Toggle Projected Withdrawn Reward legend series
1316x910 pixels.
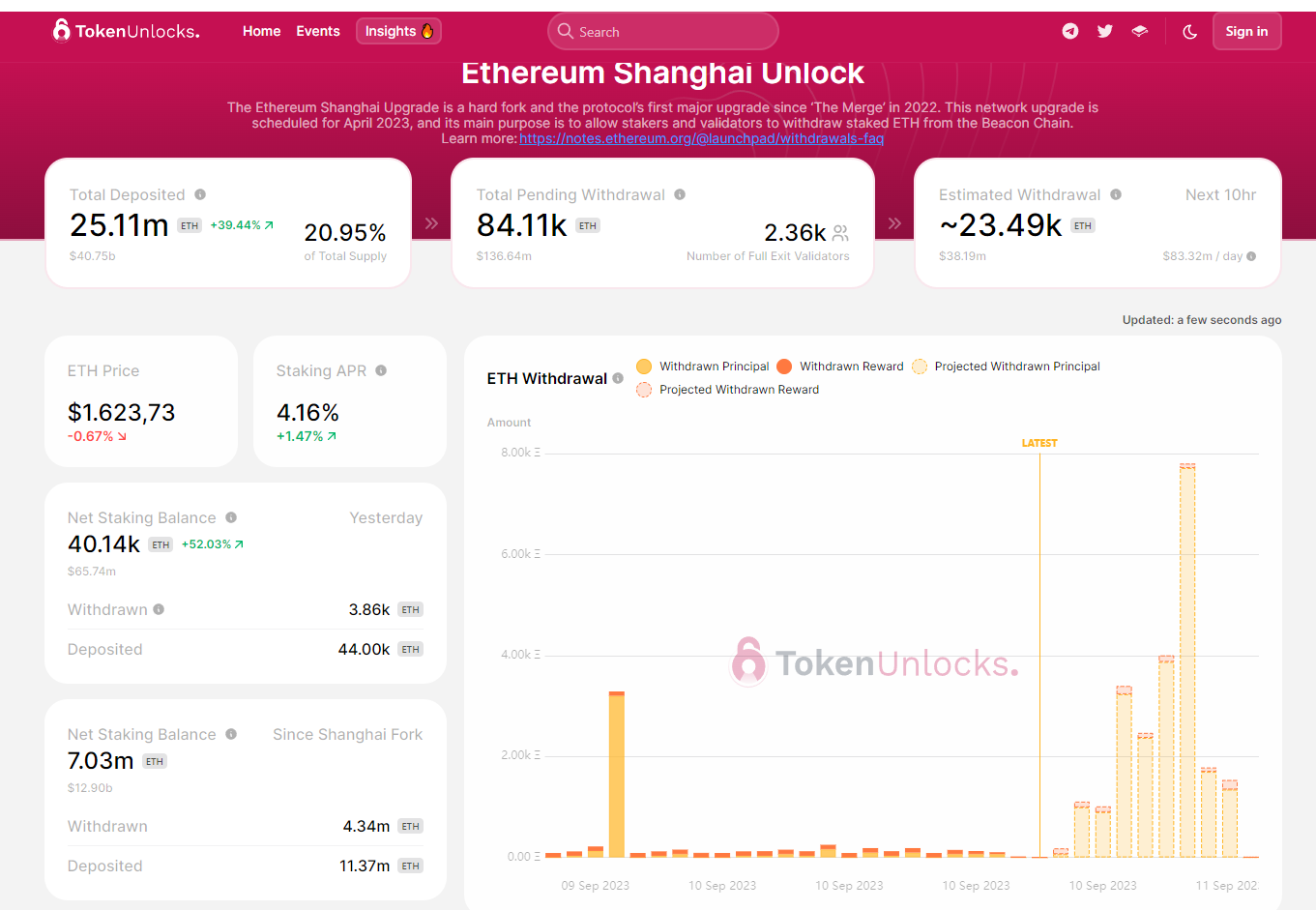pos(727,390)
